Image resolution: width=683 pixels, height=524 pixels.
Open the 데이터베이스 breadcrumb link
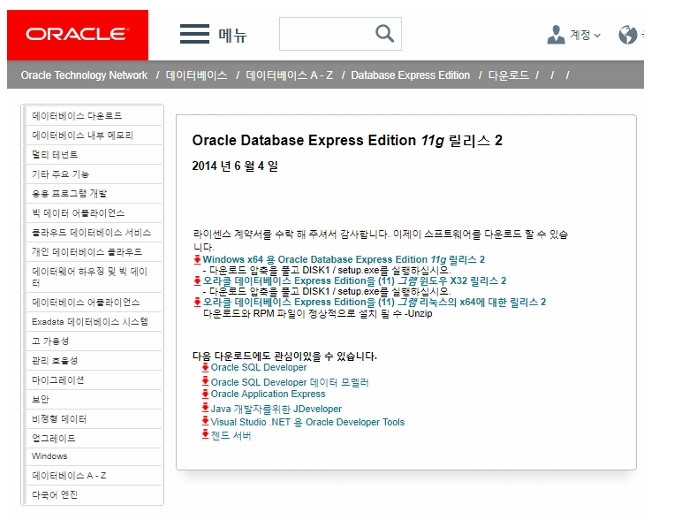tap(196, 75)
